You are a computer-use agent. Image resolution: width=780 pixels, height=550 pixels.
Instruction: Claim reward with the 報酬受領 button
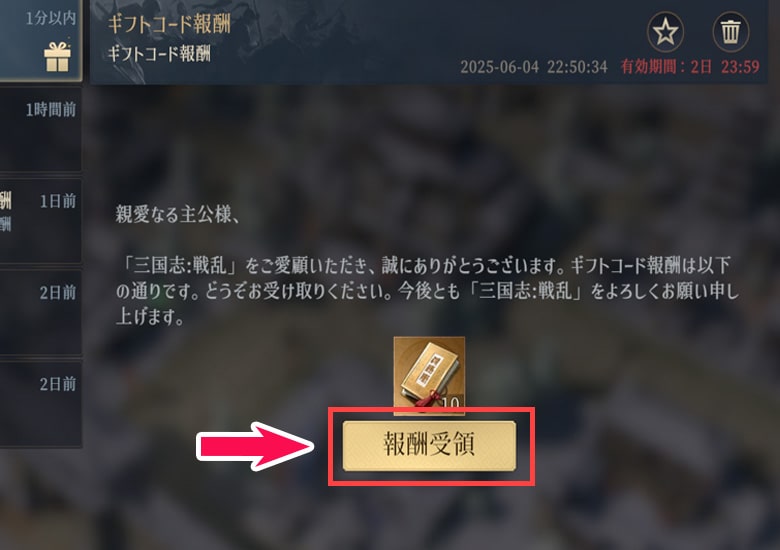429,445
